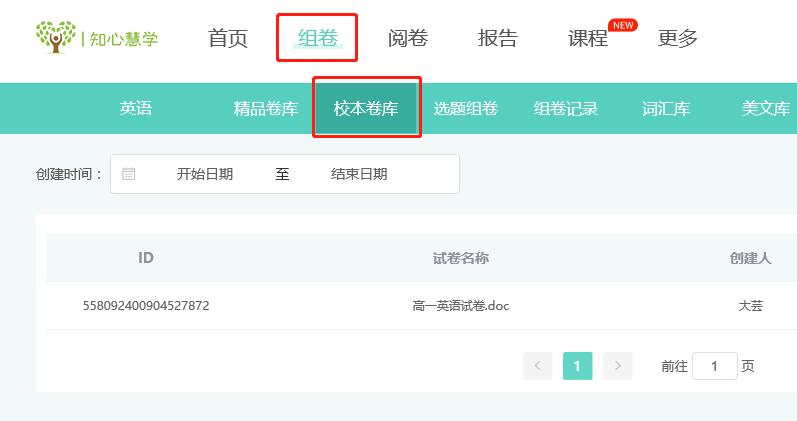Click the calendar icon in date field

[129, 174]
